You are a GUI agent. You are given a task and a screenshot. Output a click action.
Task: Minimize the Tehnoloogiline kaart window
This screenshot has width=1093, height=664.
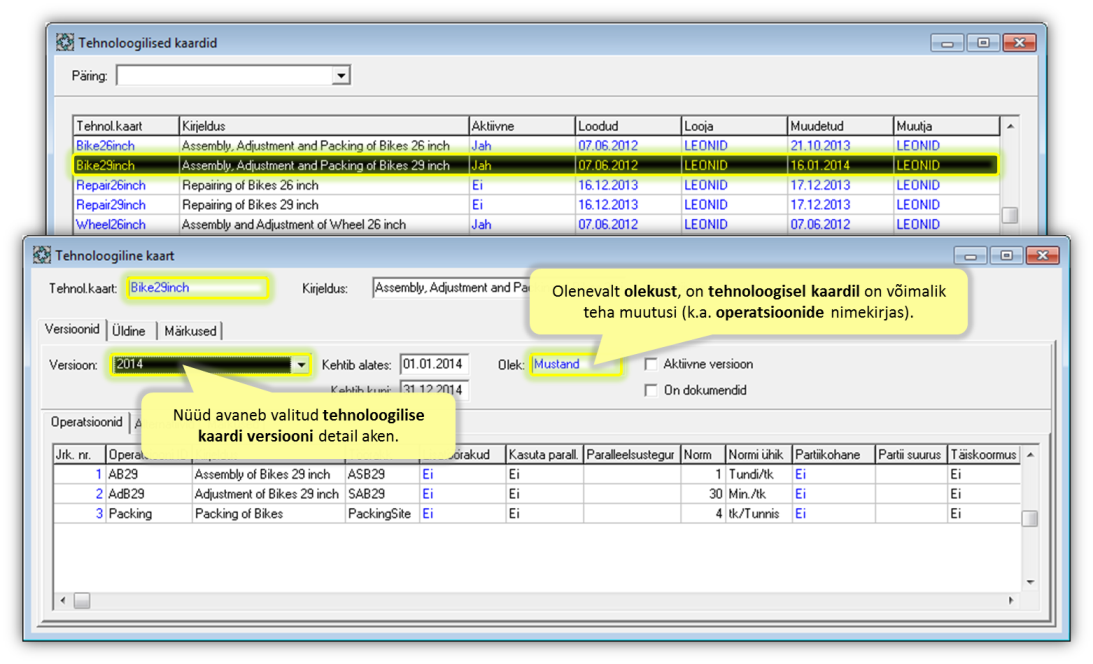pyautogui.click(x=970, y=256)
